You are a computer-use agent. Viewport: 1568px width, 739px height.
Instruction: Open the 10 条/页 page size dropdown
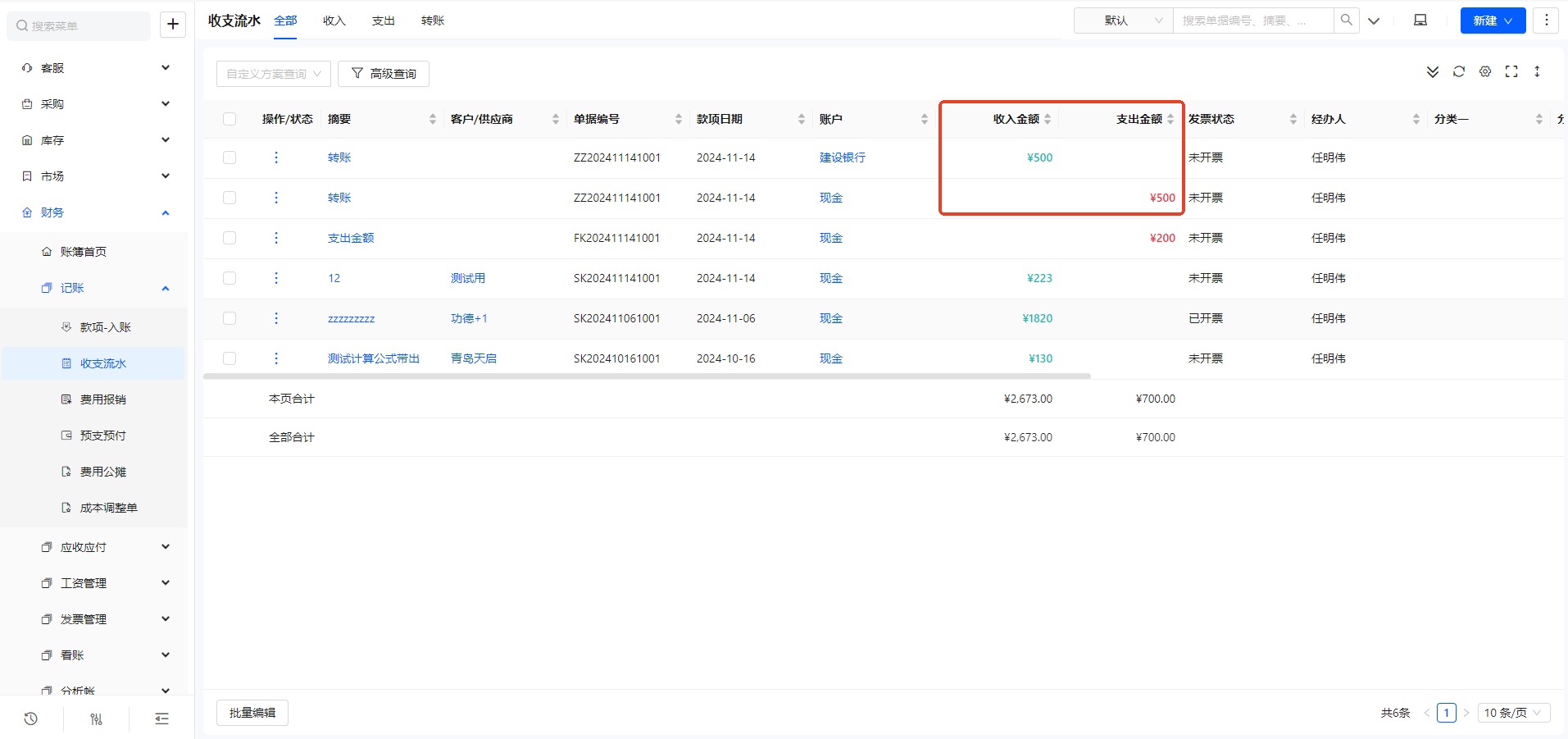pyautogui.click(x=1514, y=713)
